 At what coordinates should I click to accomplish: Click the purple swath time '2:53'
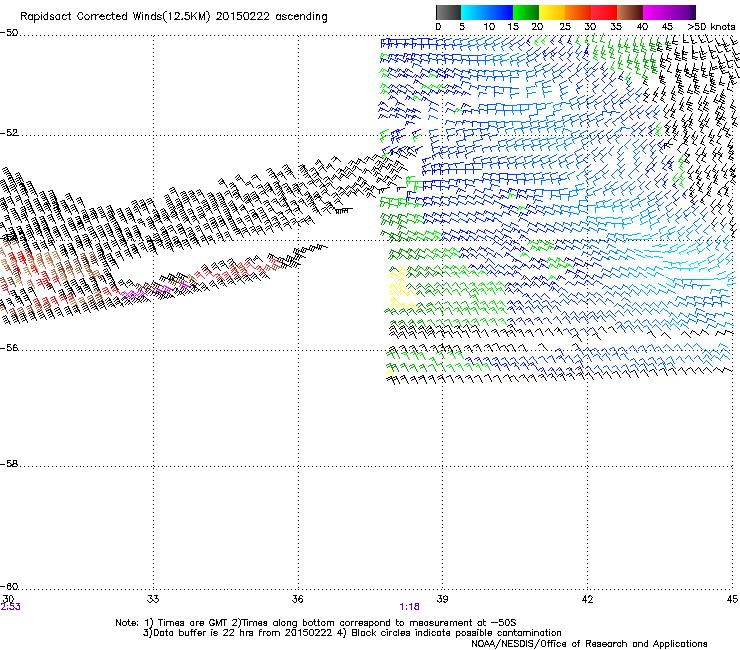[x=10, y=607]
